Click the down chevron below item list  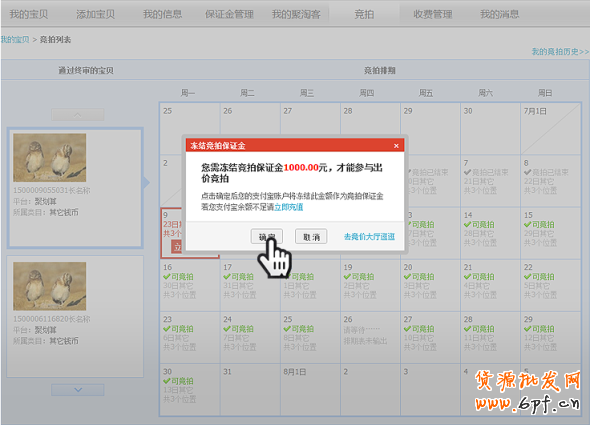click(78, 390)
